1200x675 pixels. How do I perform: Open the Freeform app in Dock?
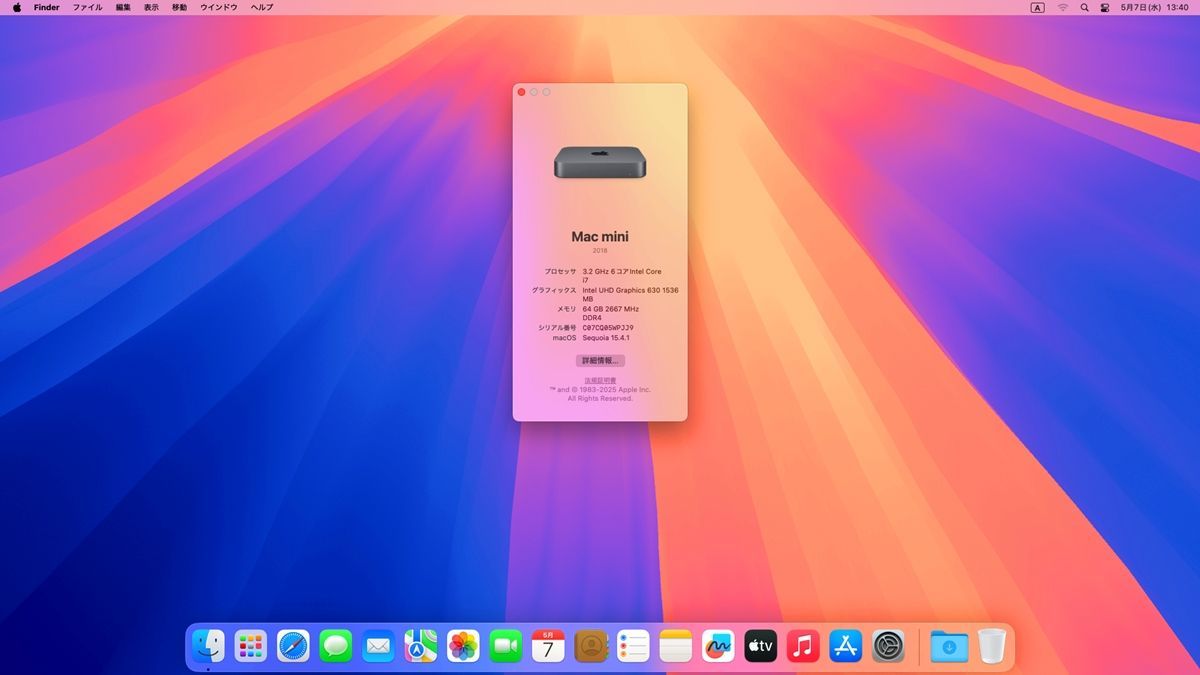coord(718,647)
